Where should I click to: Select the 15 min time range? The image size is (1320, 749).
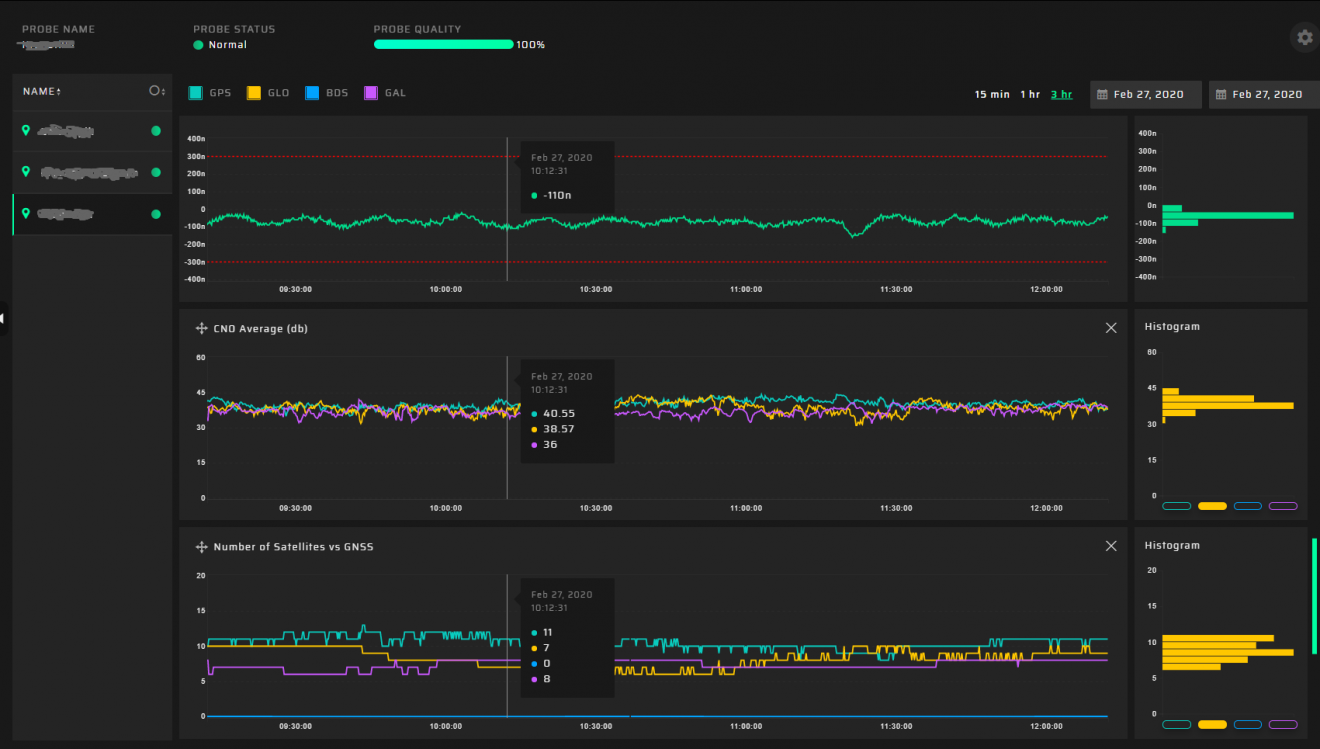pyautogui.click(x=992, y=95)
